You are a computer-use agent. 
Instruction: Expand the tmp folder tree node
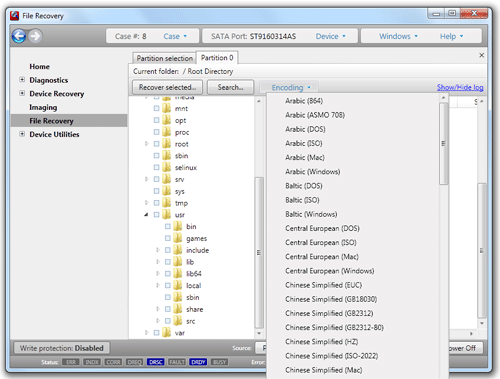pyautogui.click(x=146, y=203)
